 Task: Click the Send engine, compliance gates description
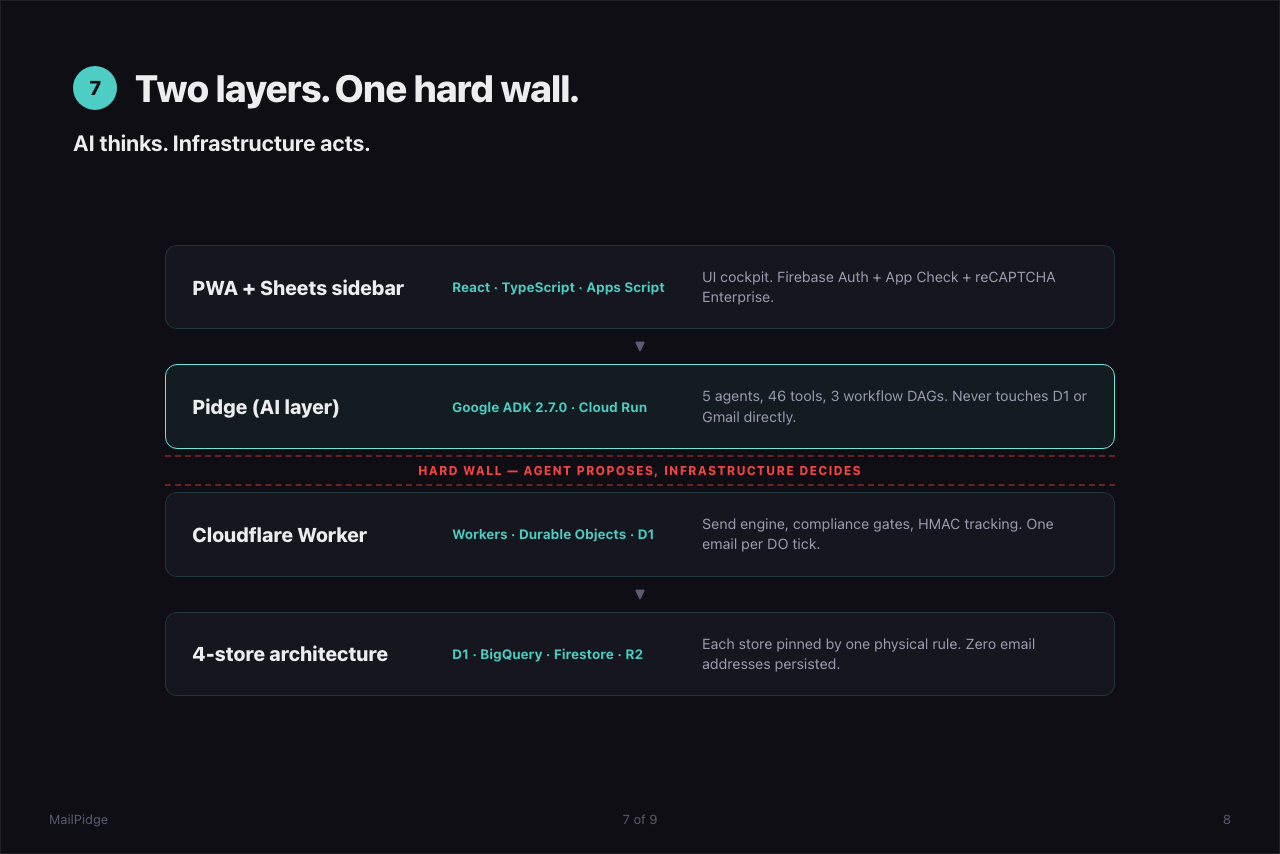click(x=878, y=534)
